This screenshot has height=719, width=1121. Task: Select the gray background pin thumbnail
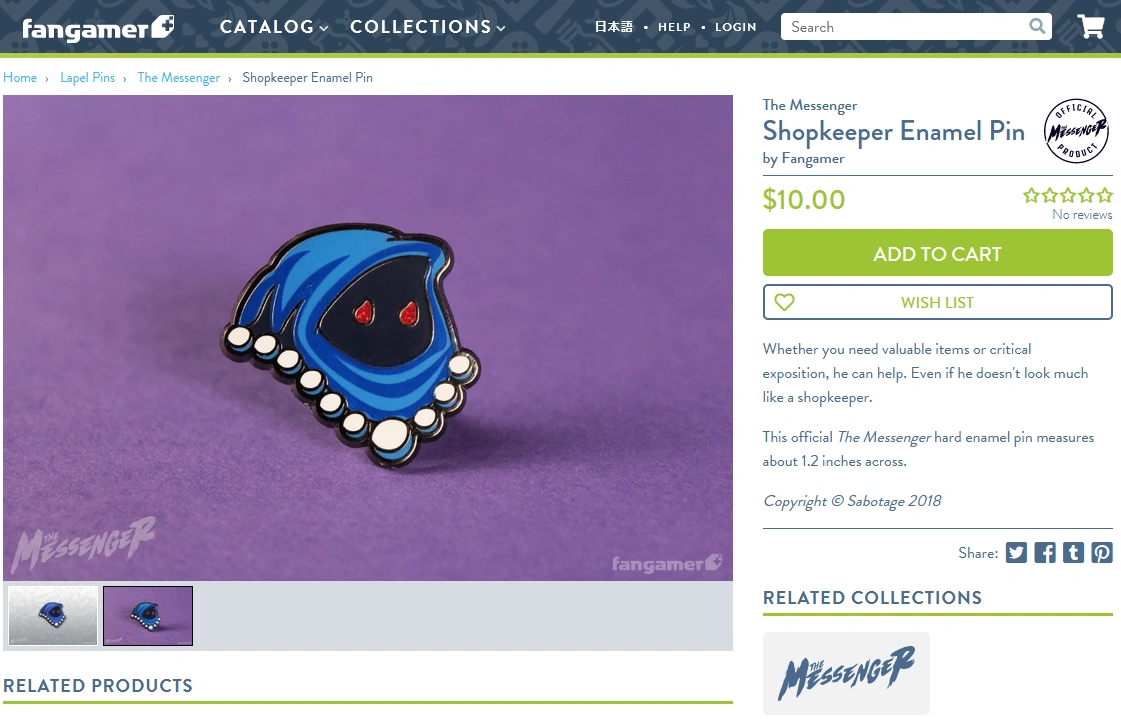coord(53,615)
